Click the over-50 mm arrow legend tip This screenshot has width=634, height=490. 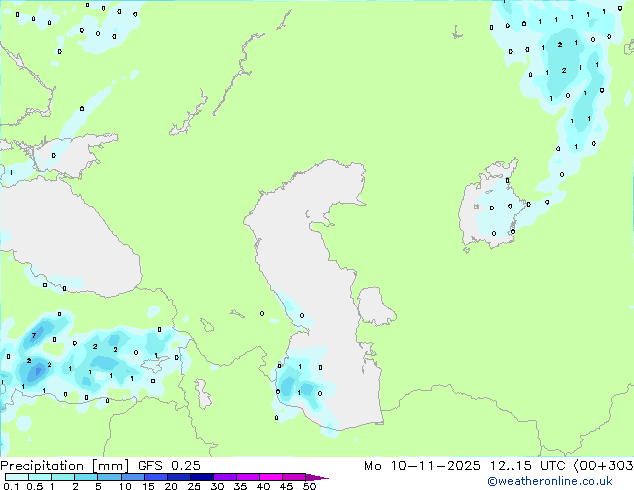317,477
